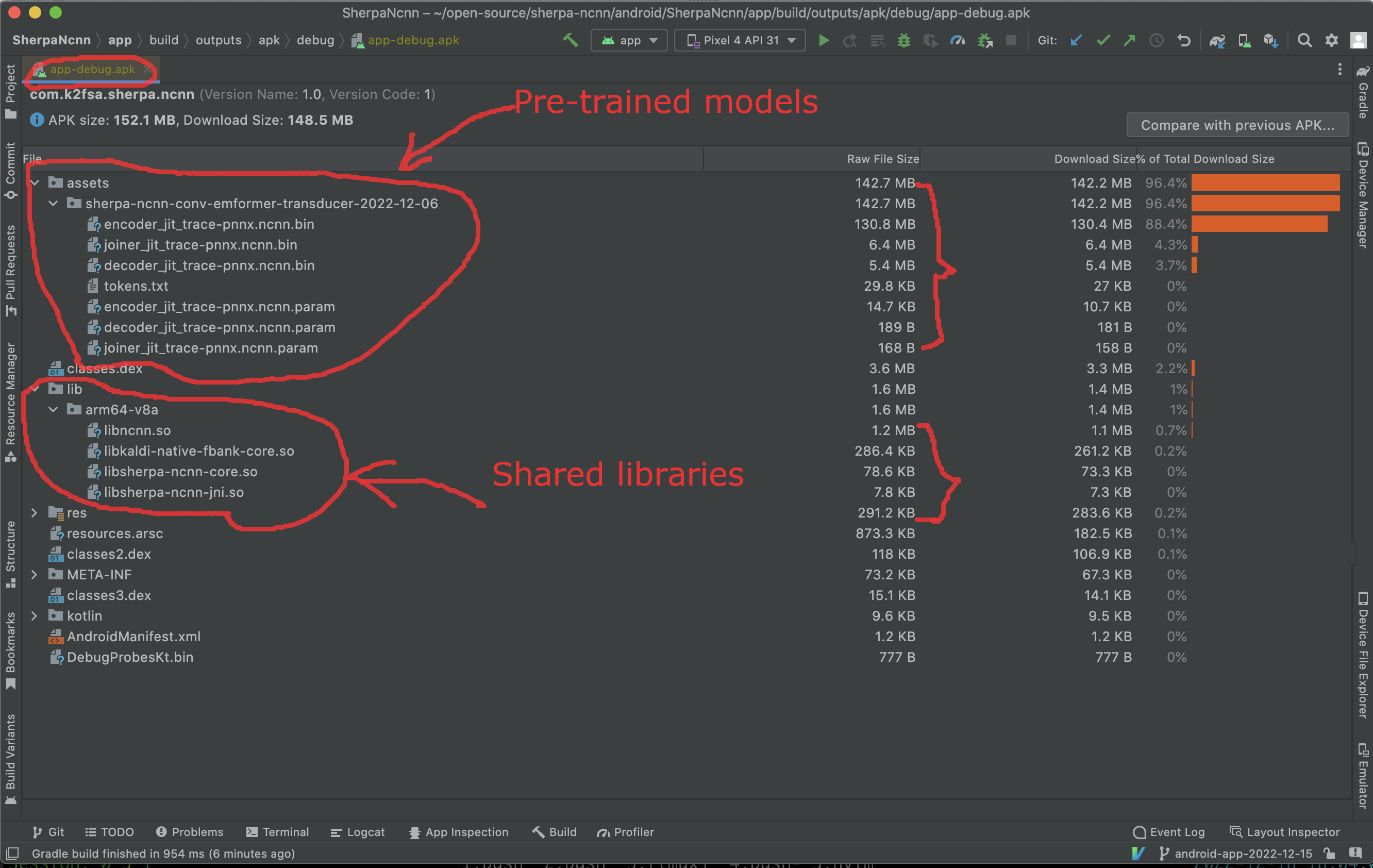Open the Pixel 4 API 31 device dropdown

(x=740, y=41)
